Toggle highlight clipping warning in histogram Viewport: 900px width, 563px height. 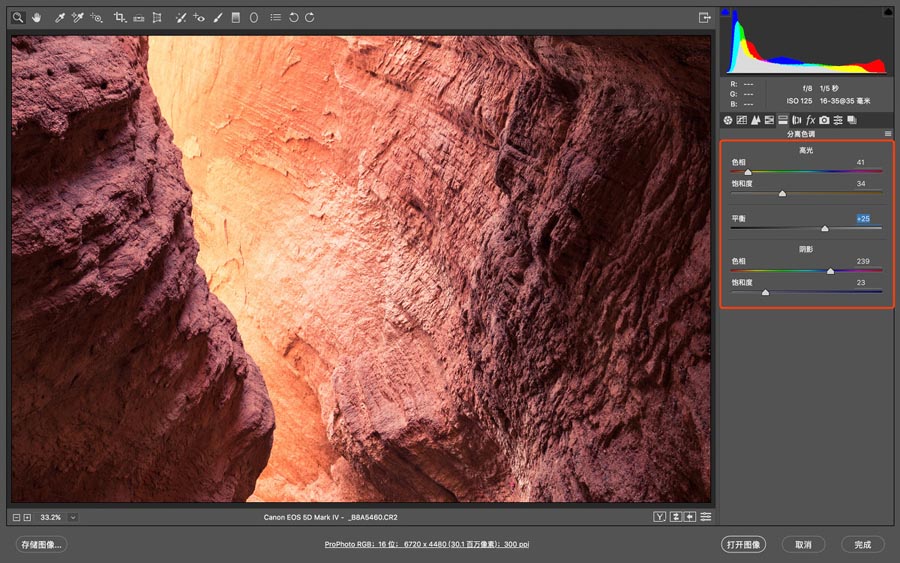coord(888,12)
